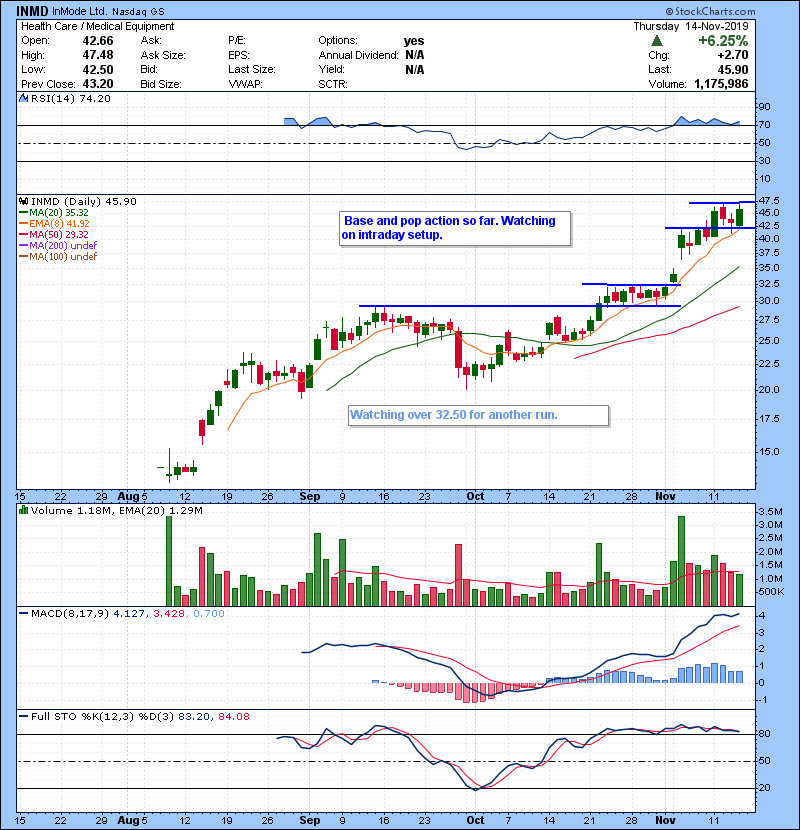This screenshot has width=800, height=830.
Task: Click the INMD (Daily) candlestick icon
Action: coord(23,201)
